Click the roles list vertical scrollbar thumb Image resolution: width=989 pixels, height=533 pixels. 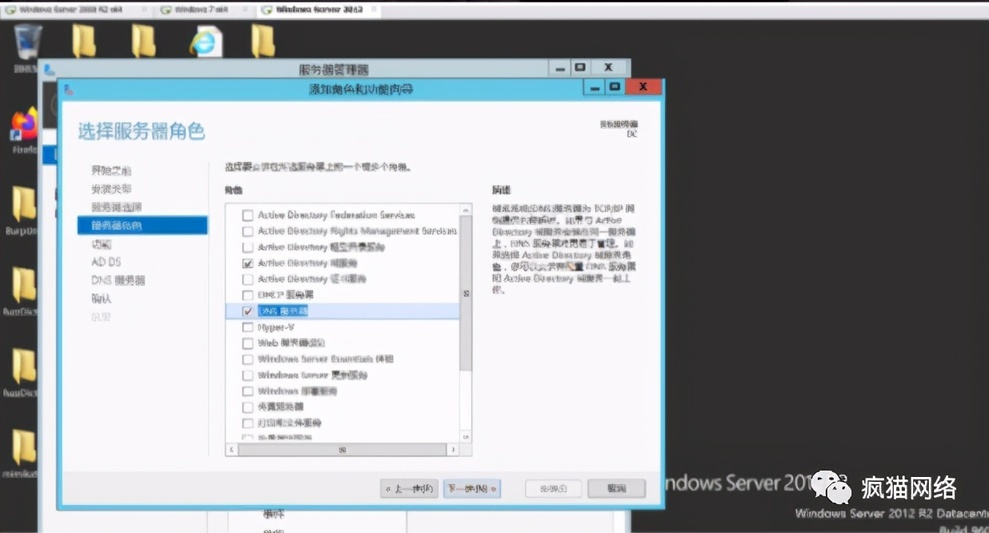click(466, 293)
